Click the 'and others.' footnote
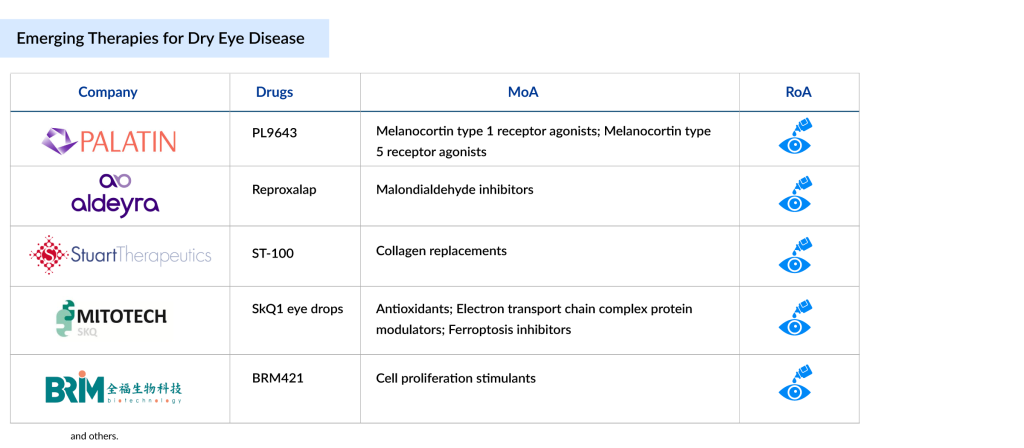This screenshot has width=1024, height=448. (x=94, y=436)
